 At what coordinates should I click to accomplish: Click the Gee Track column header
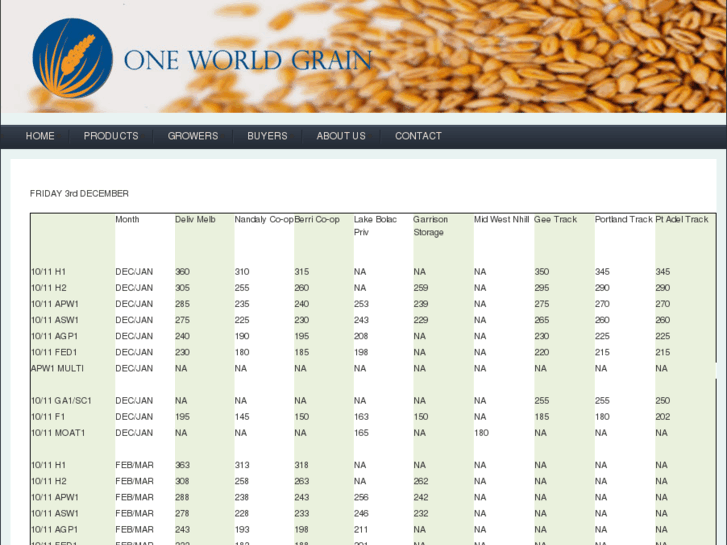[555, 219]
